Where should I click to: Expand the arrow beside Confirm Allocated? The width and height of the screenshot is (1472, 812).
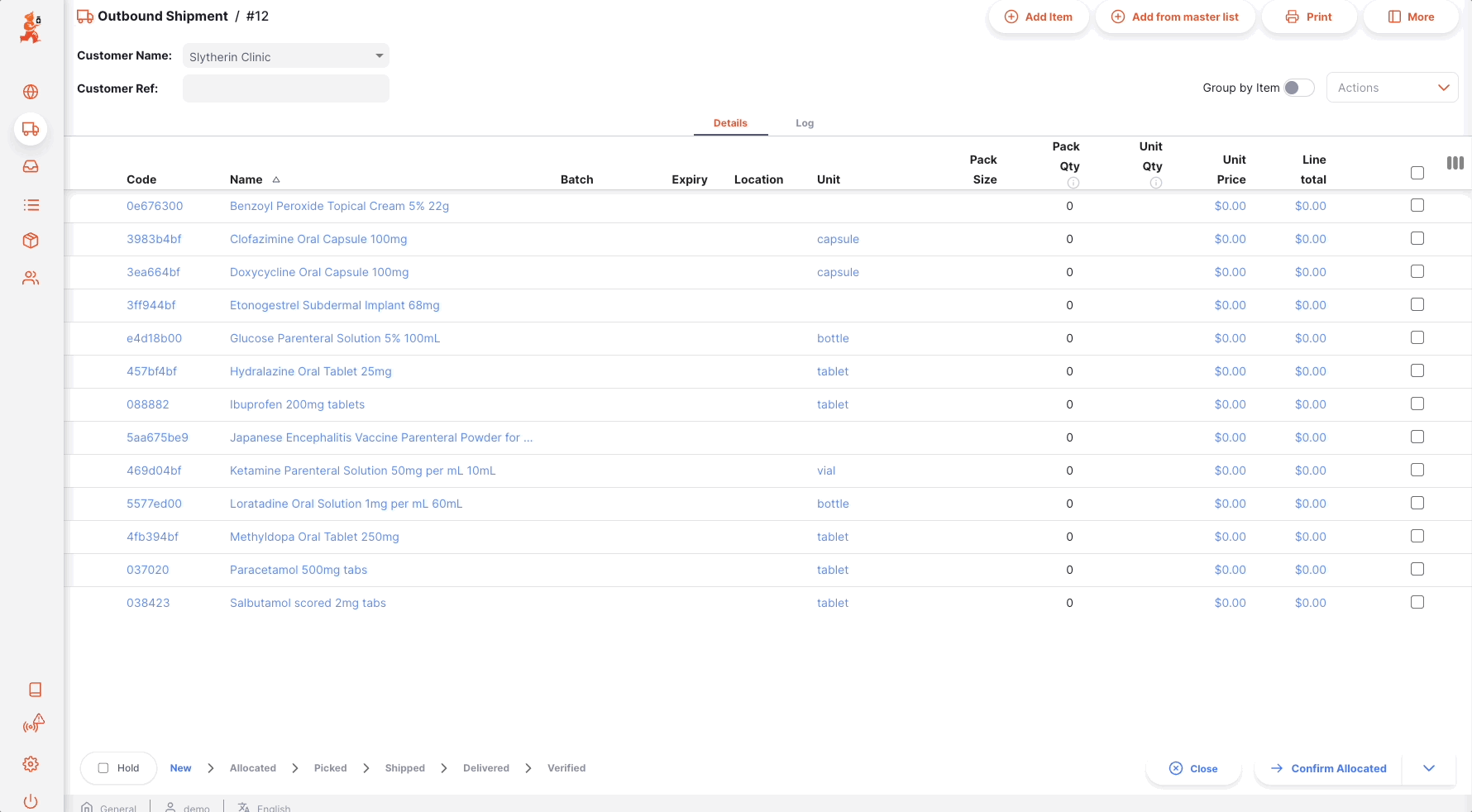[x=1428, y=768]
